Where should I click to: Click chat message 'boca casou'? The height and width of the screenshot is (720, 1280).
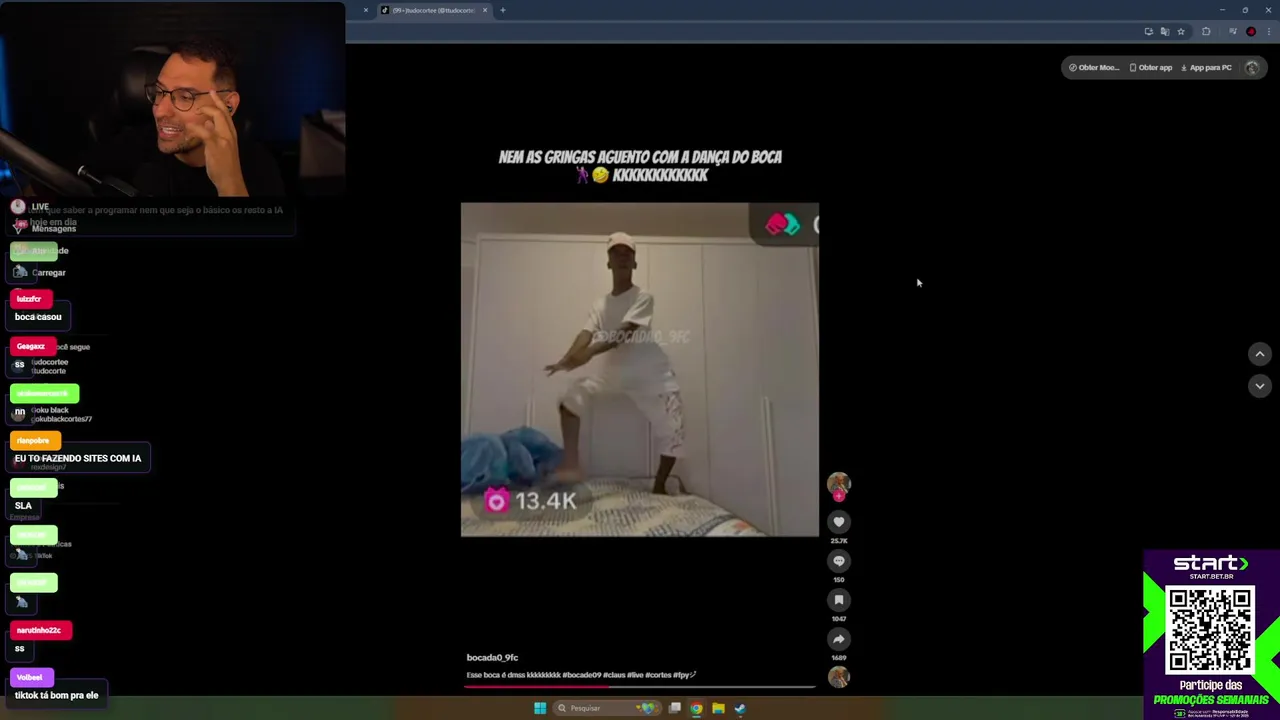click(x=38, y=317)
